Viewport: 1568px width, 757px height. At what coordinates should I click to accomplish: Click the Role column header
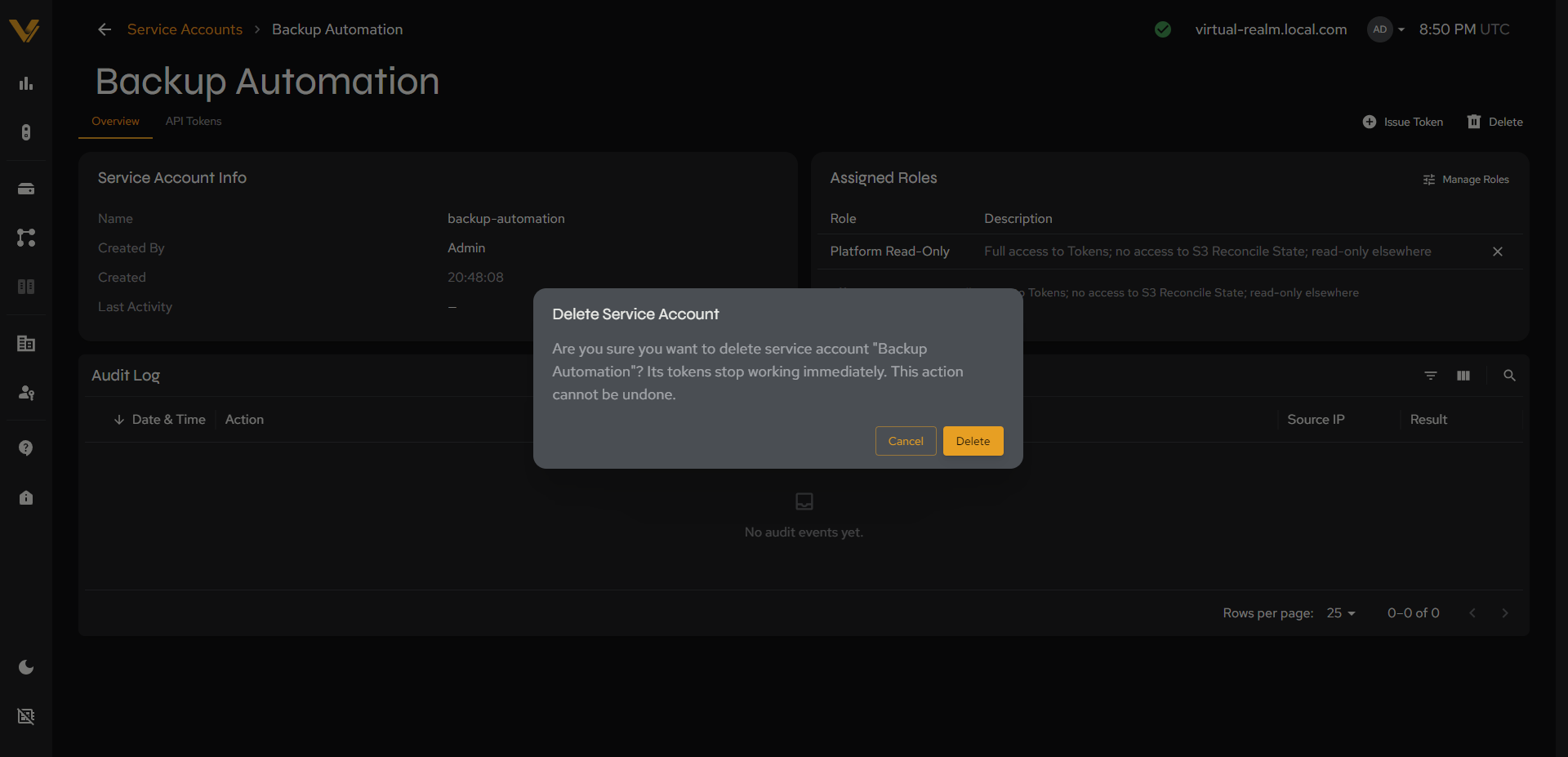tap(843, 219)
